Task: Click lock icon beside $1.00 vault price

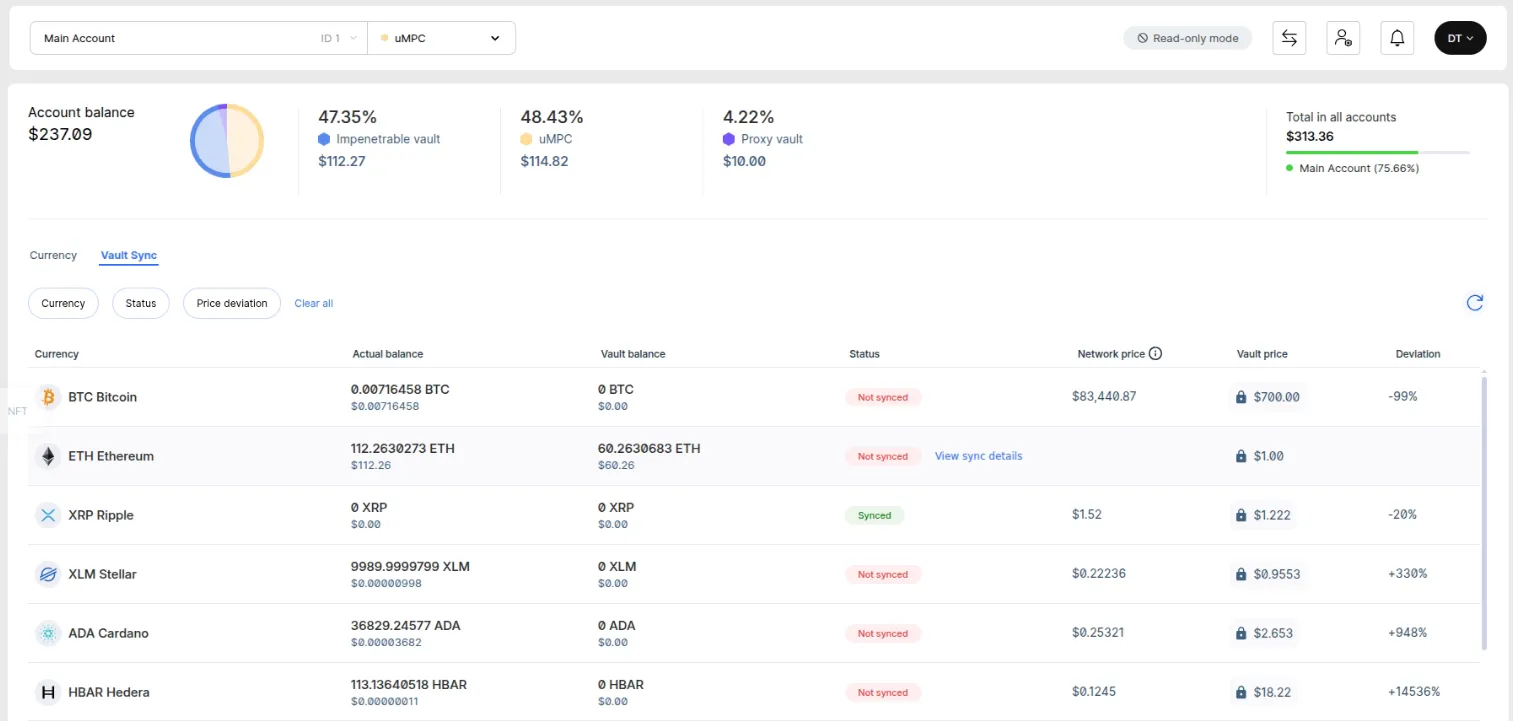Action: click(1241, 456)
